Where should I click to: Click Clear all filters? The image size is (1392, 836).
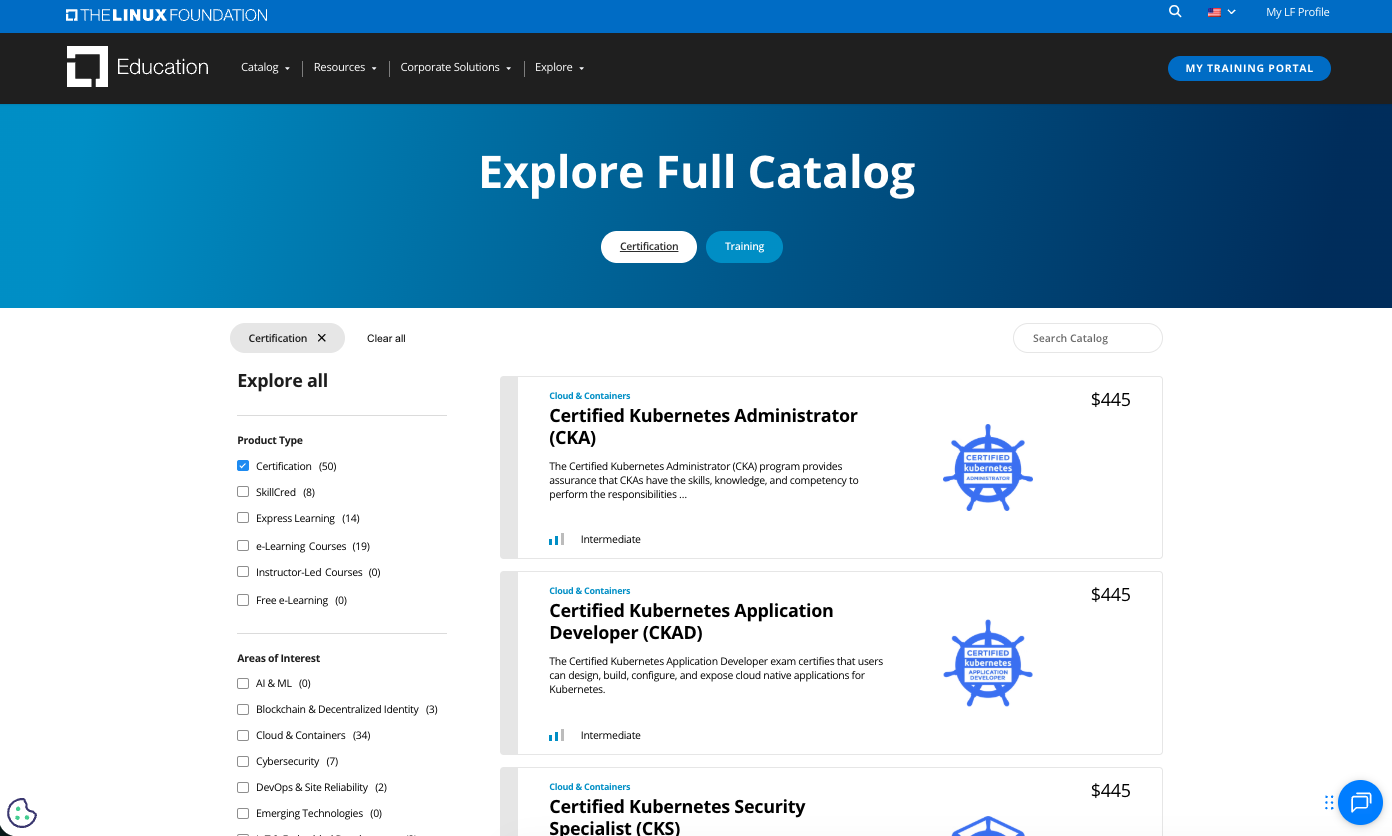point(386,338)
